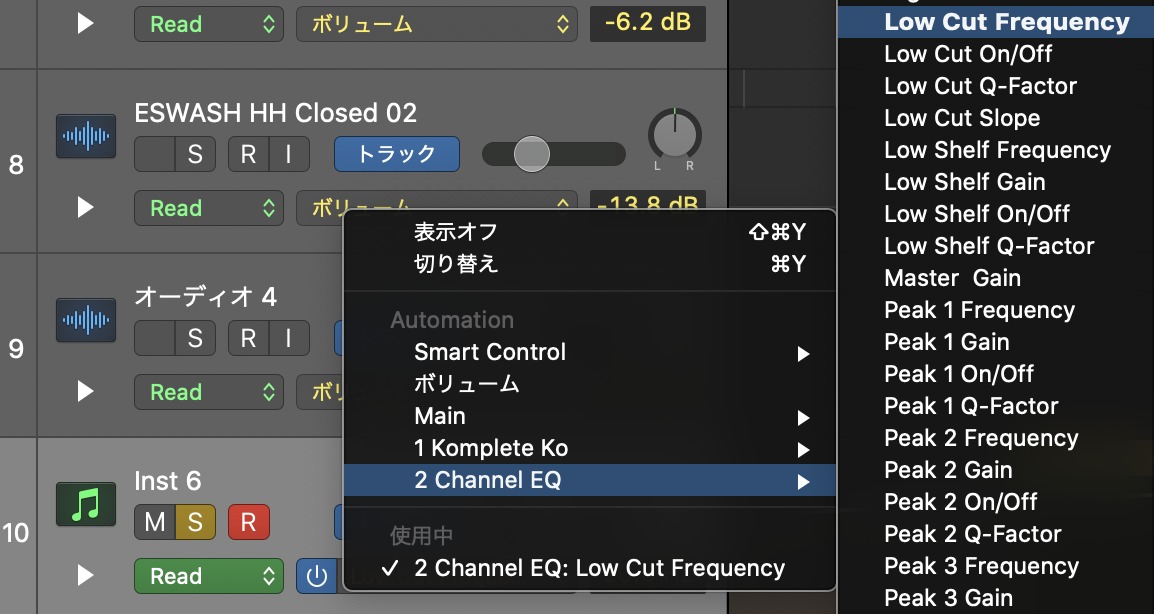Choose 表示オフ in the context menu

click(456, 232)
